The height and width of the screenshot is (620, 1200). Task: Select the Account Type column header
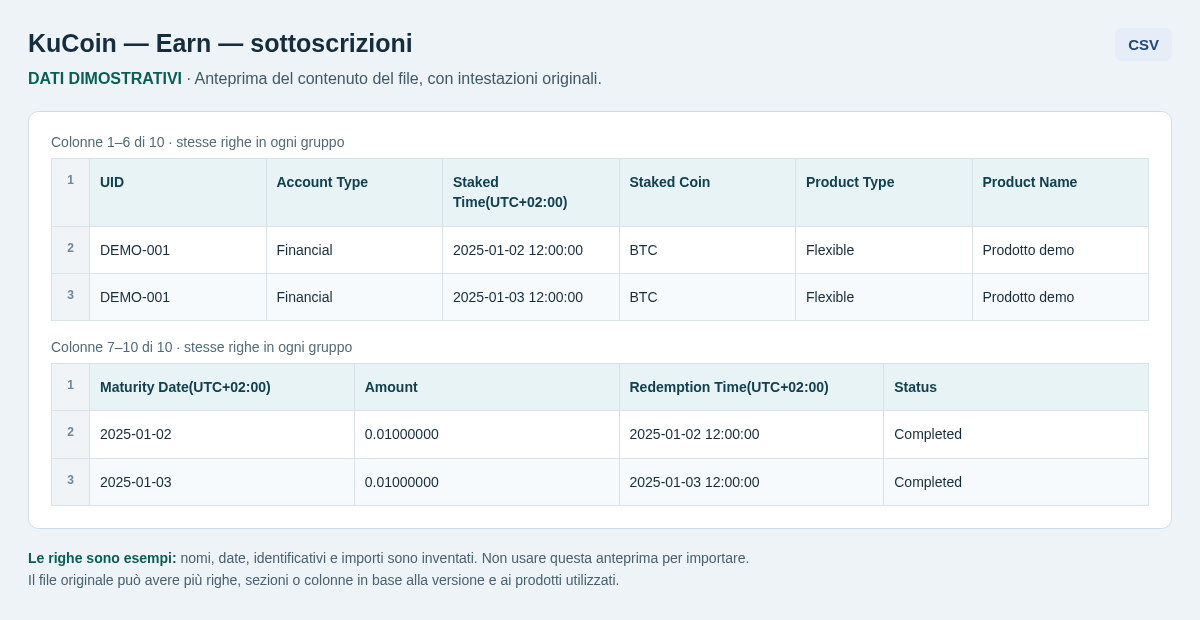(x=354, y=192)
